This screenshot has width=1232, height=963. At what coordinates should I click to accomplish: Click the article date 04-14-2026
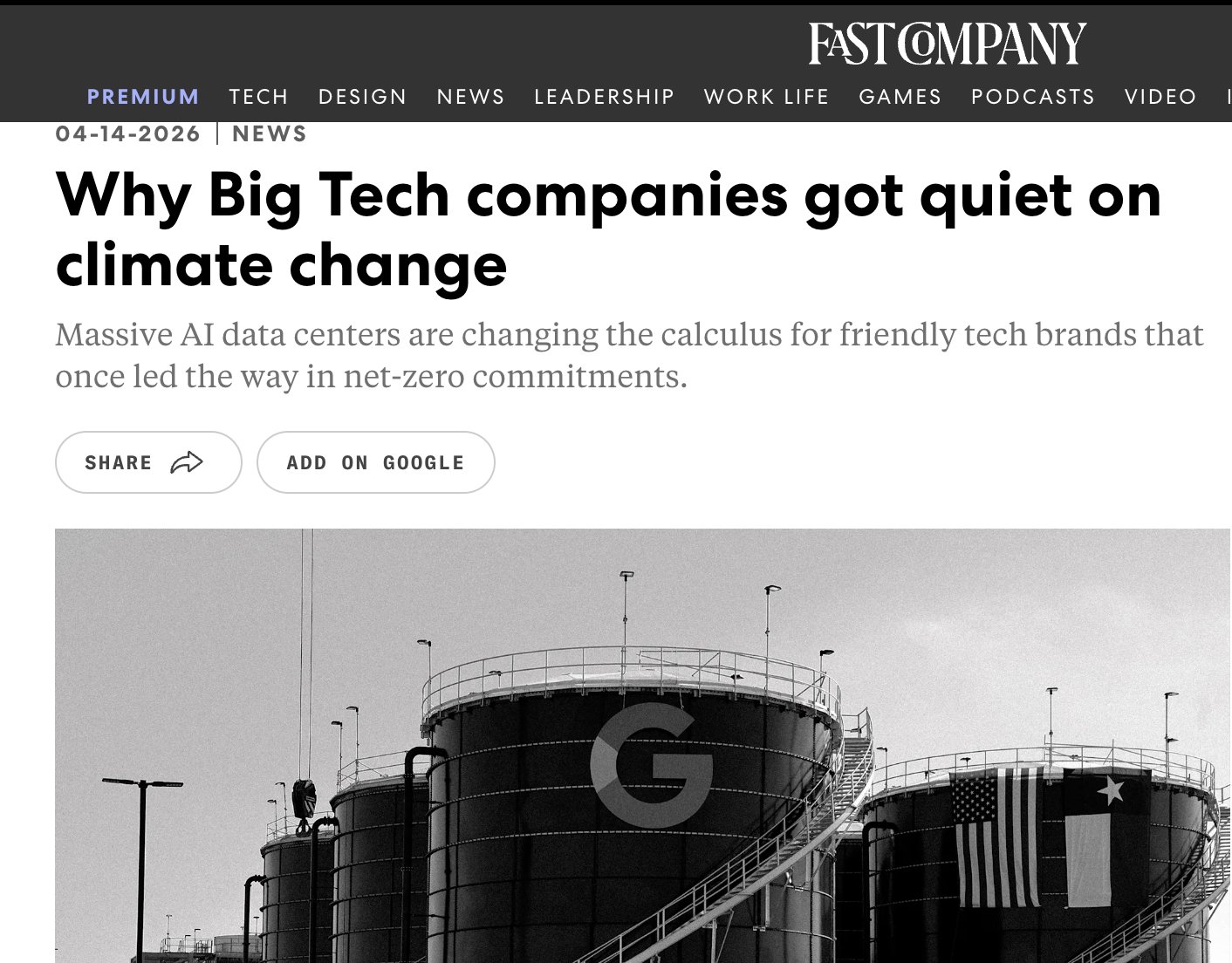[127, 134]
